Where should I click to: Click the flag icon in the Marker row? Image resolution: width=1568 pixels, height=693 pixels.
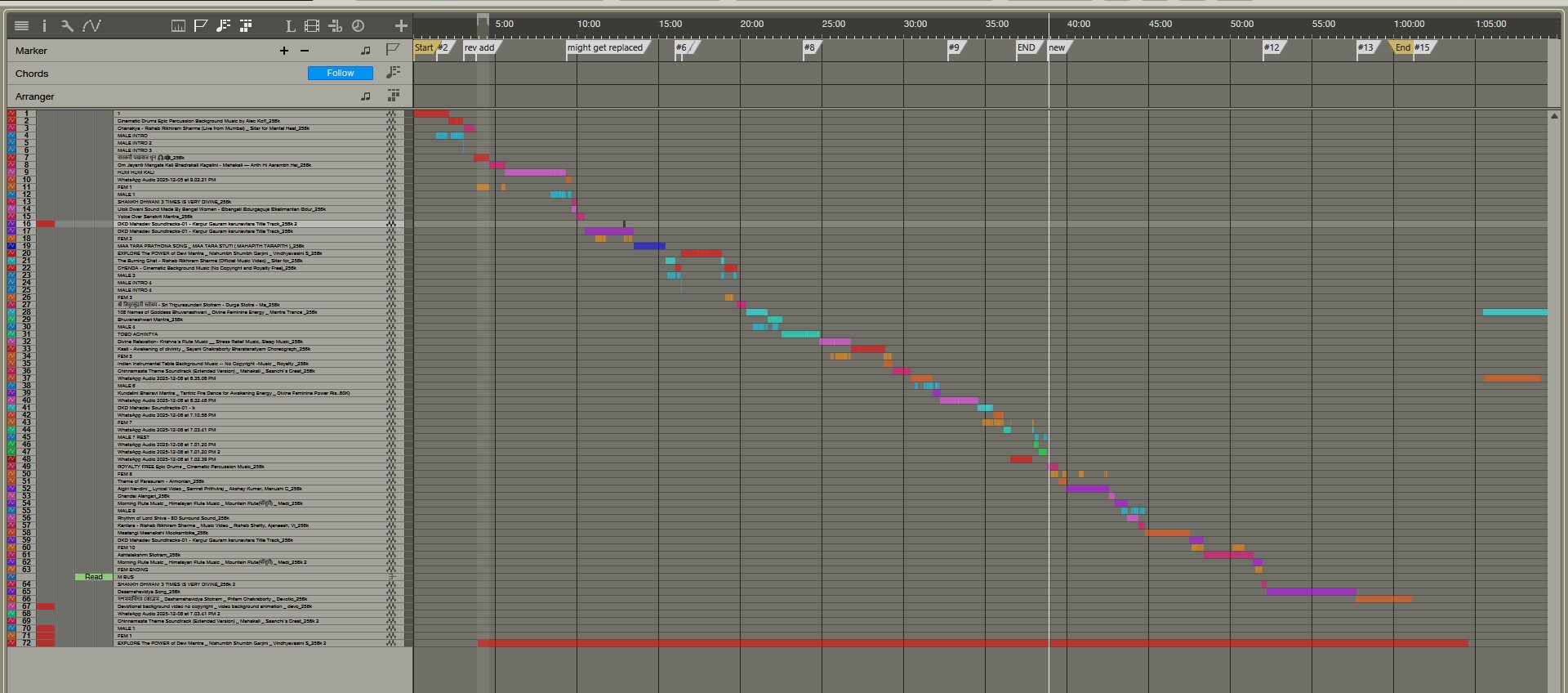point(393,50)
